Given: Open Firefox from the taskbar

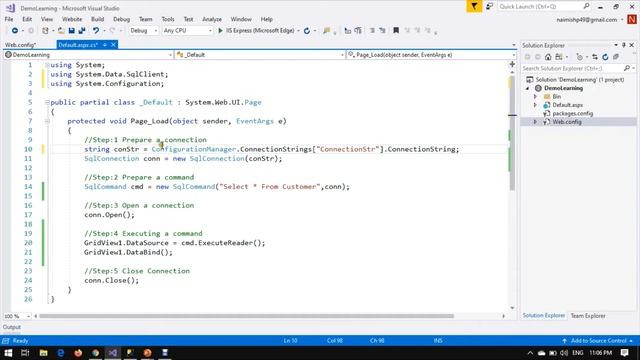Looking at the screenshot, I should 78,352.
